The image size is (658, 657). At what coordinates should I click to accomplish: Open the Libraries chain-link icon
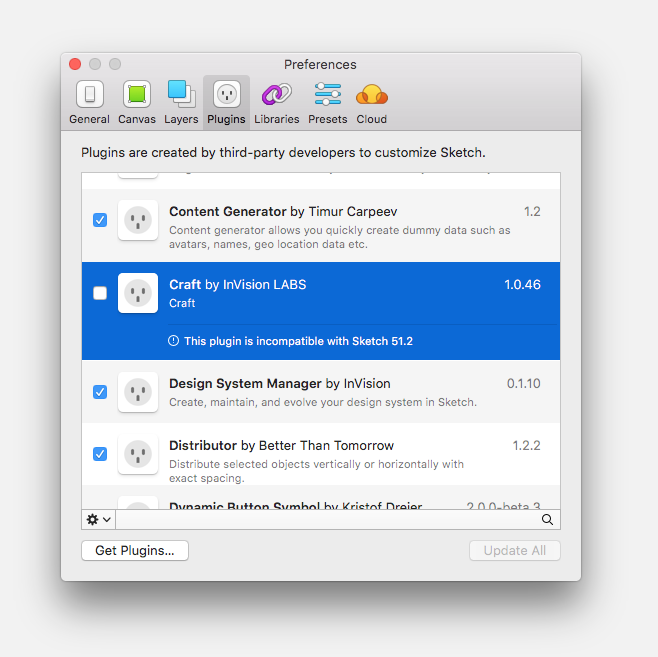click(x=276, y=102)
